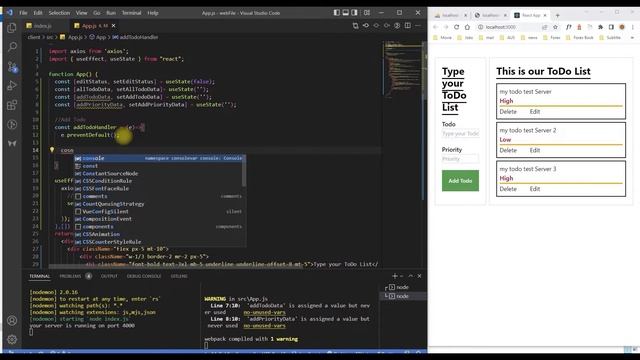This screenshot has width=640, height=360.
Task: Open the View menu
Action: (x=82, y=13)
